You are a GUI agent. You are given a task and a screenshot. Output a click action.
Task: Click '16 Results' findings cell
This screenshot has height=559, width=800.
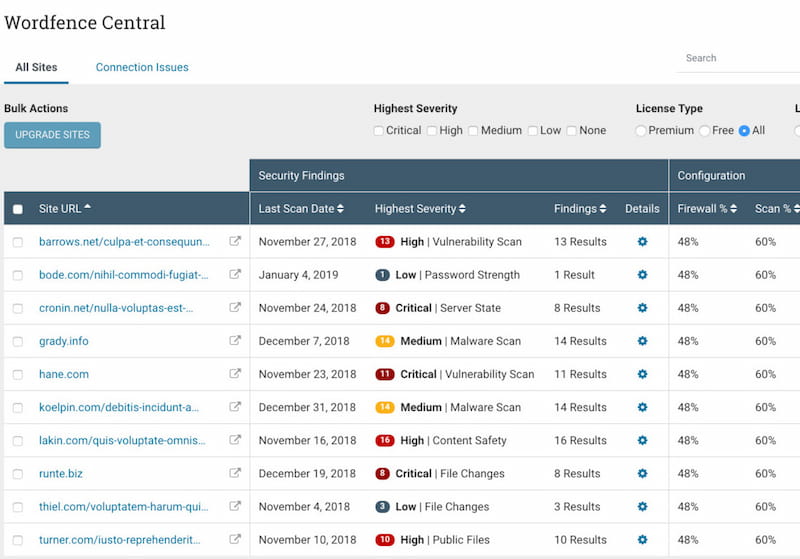tap(580, 441)
